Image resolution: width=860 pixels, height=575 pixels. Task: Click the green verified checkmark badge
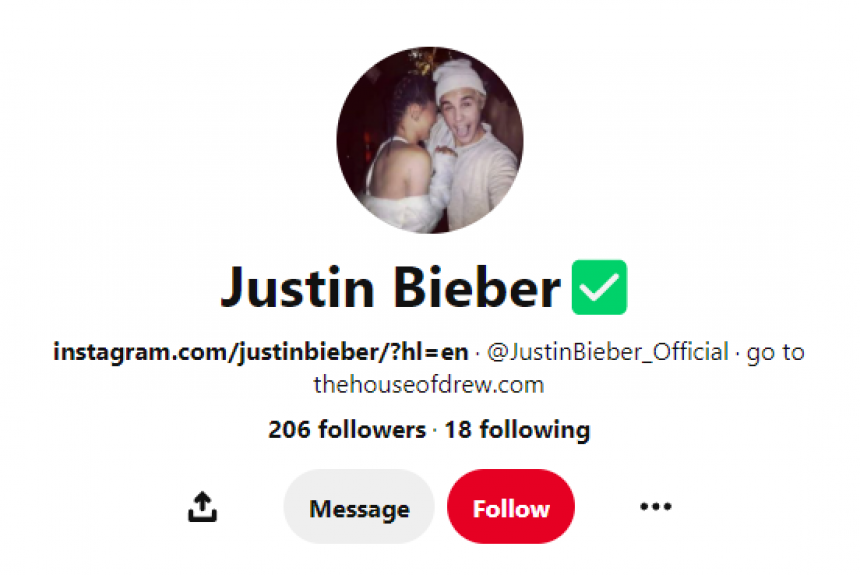coord(599,287)
